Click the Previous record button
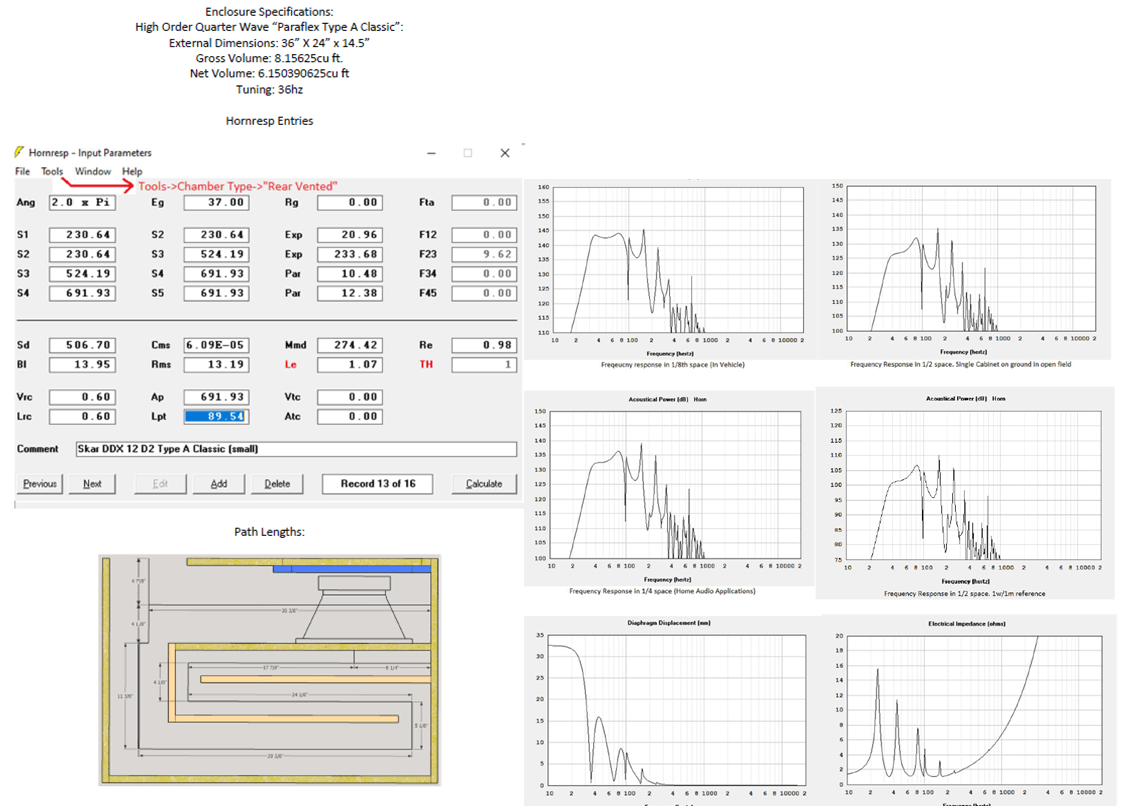 tap(39, 484)
